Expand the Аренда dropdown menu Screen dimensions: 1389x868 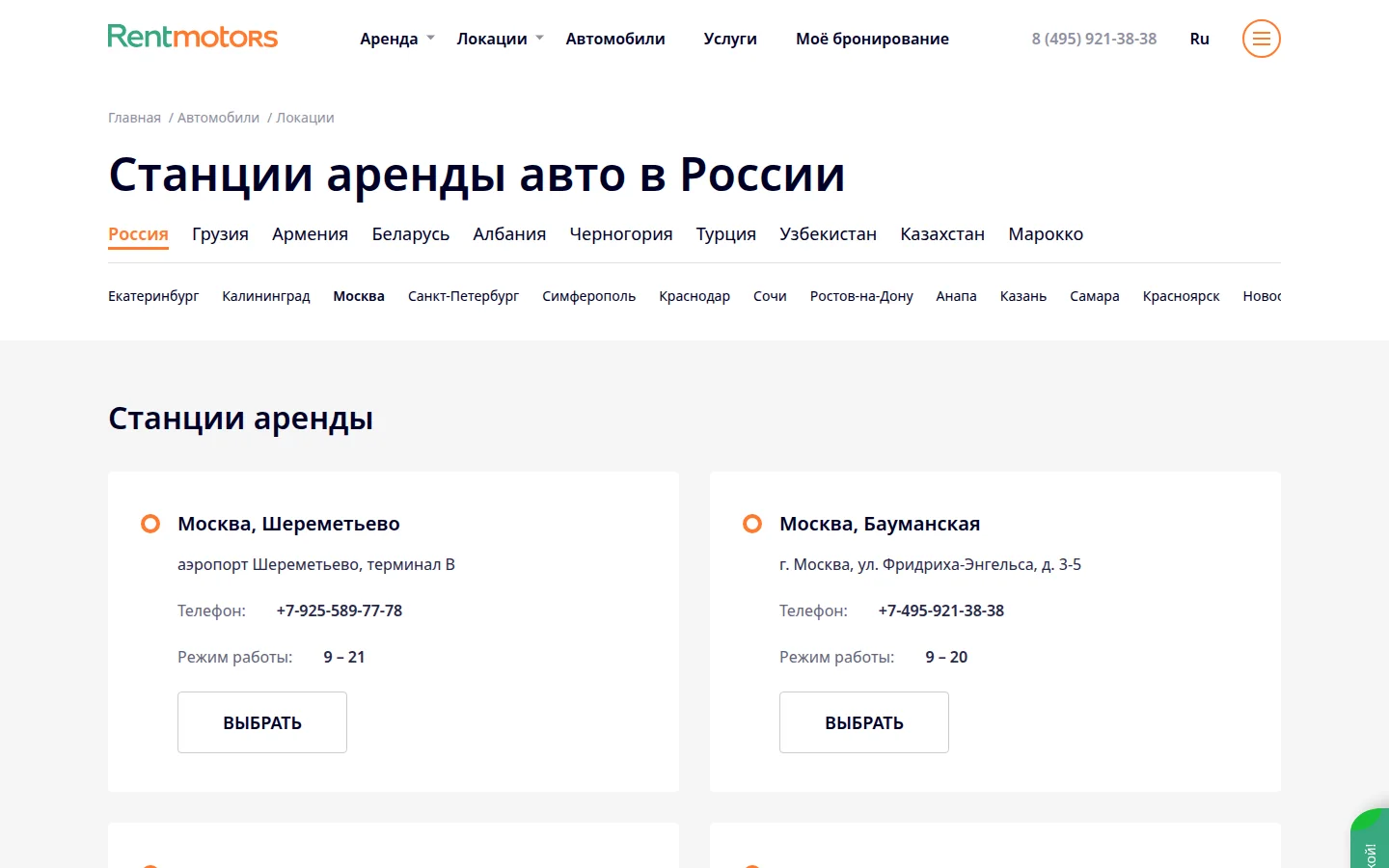tap(396, 39)
